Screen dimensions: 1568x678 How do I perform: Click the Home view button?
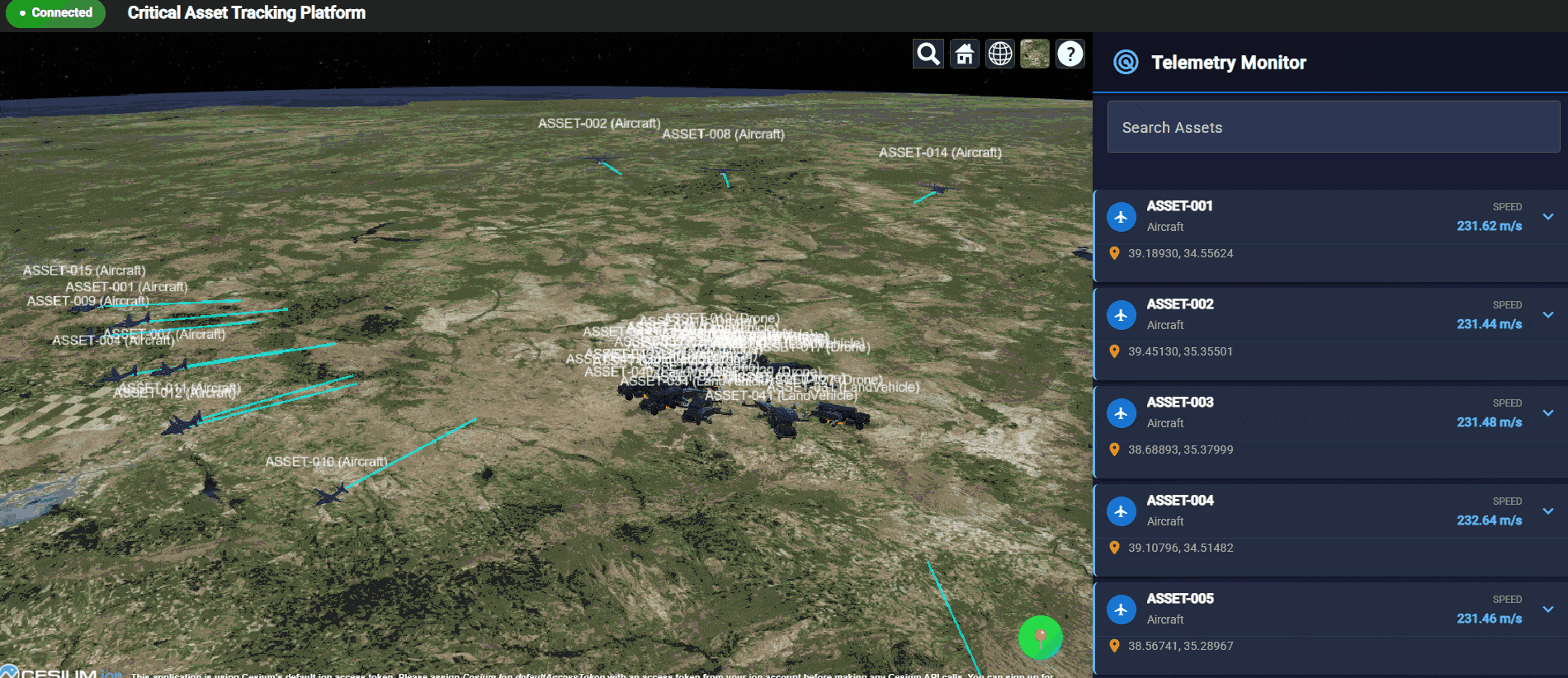pos(965,54)
